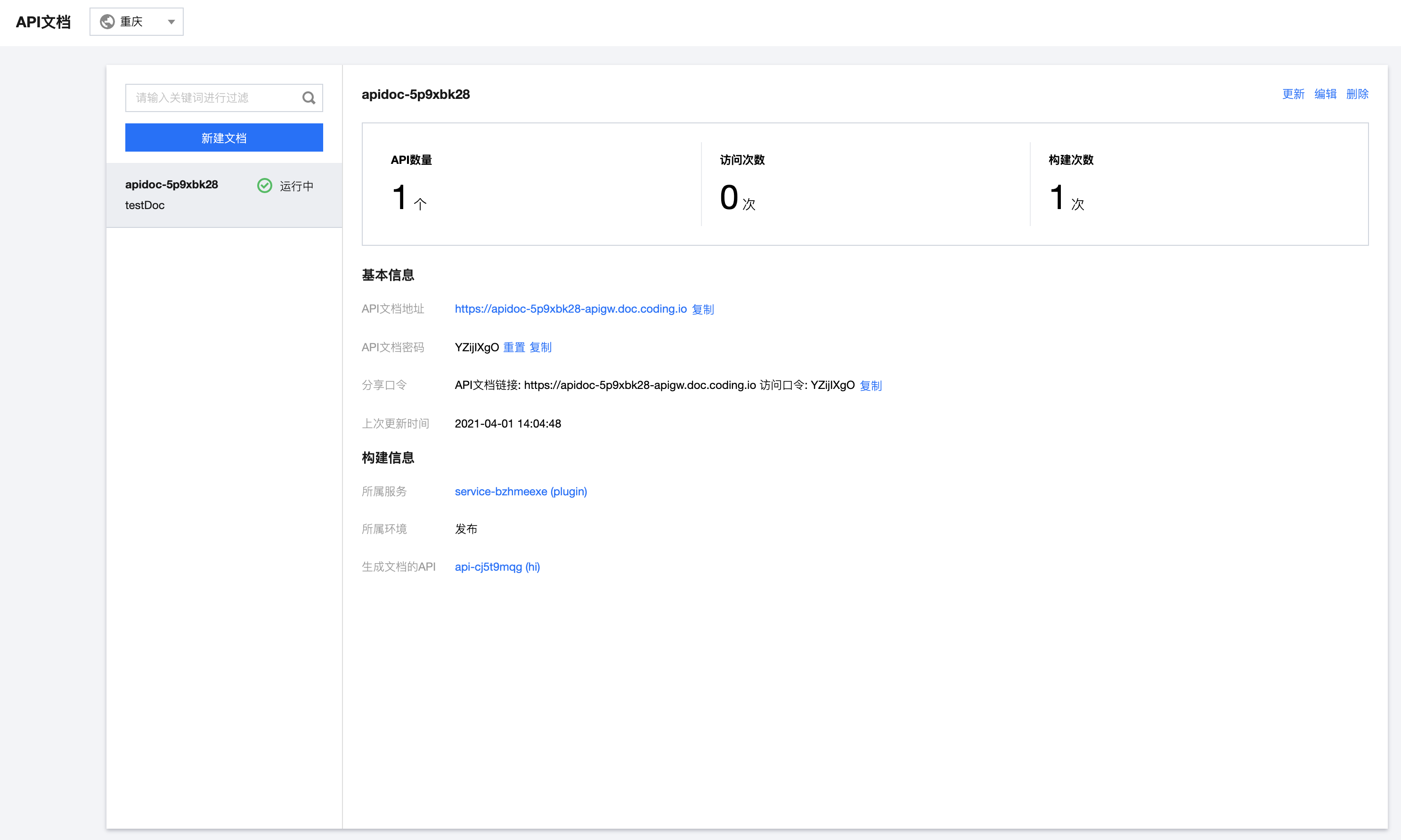Click the 构建次数 stat label

tap(1071, 160)
